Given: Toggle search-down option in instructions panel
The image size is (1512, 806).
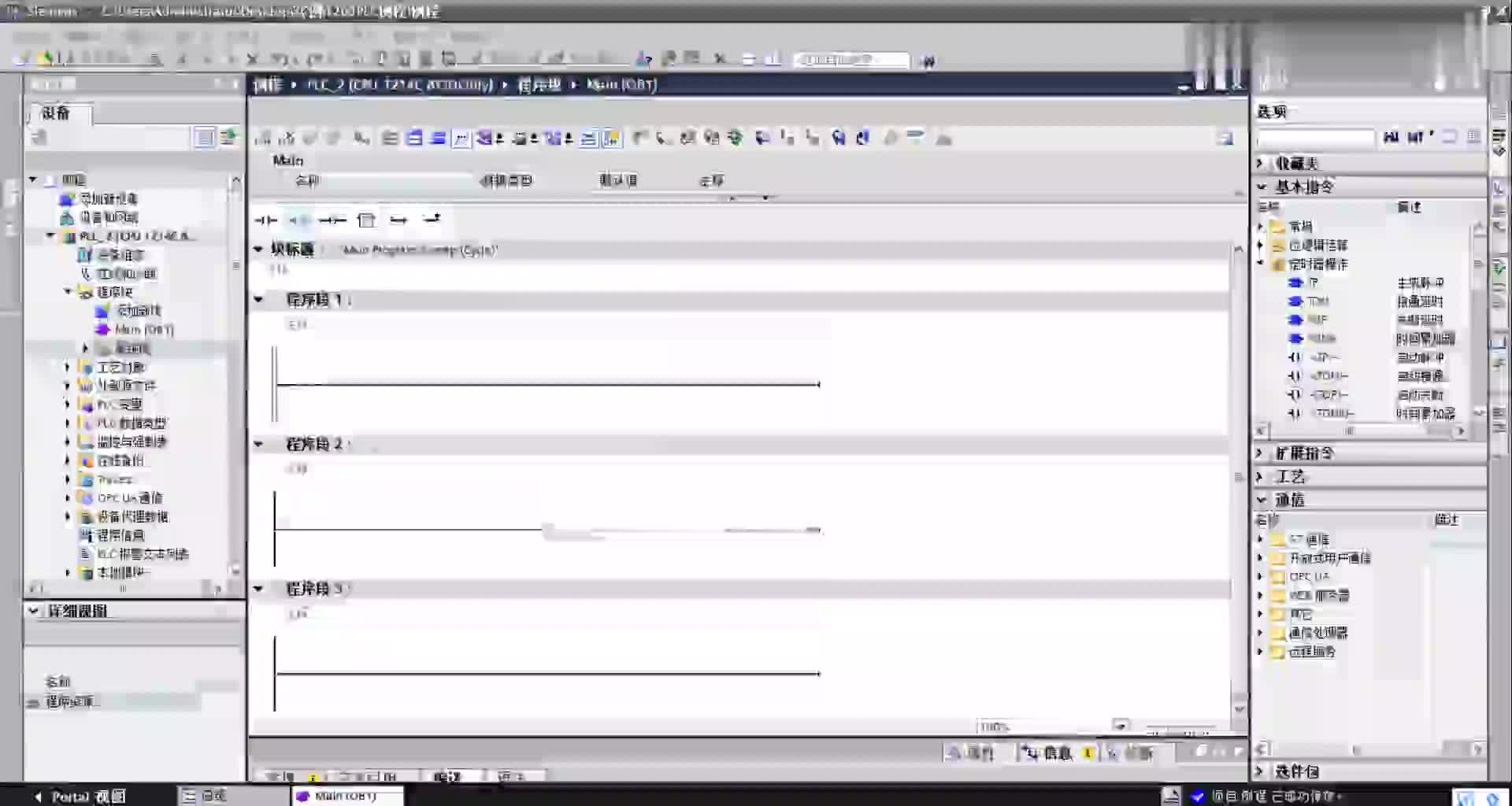Looking at the screenshot, I should click(1392, 137).
